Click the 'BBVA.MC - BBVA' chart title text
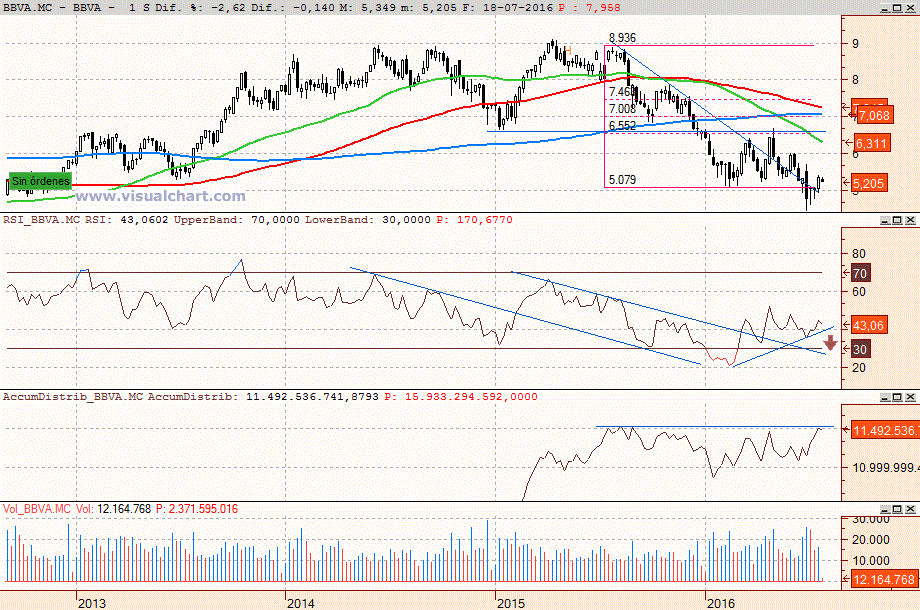920x610 pixels. 52,8
